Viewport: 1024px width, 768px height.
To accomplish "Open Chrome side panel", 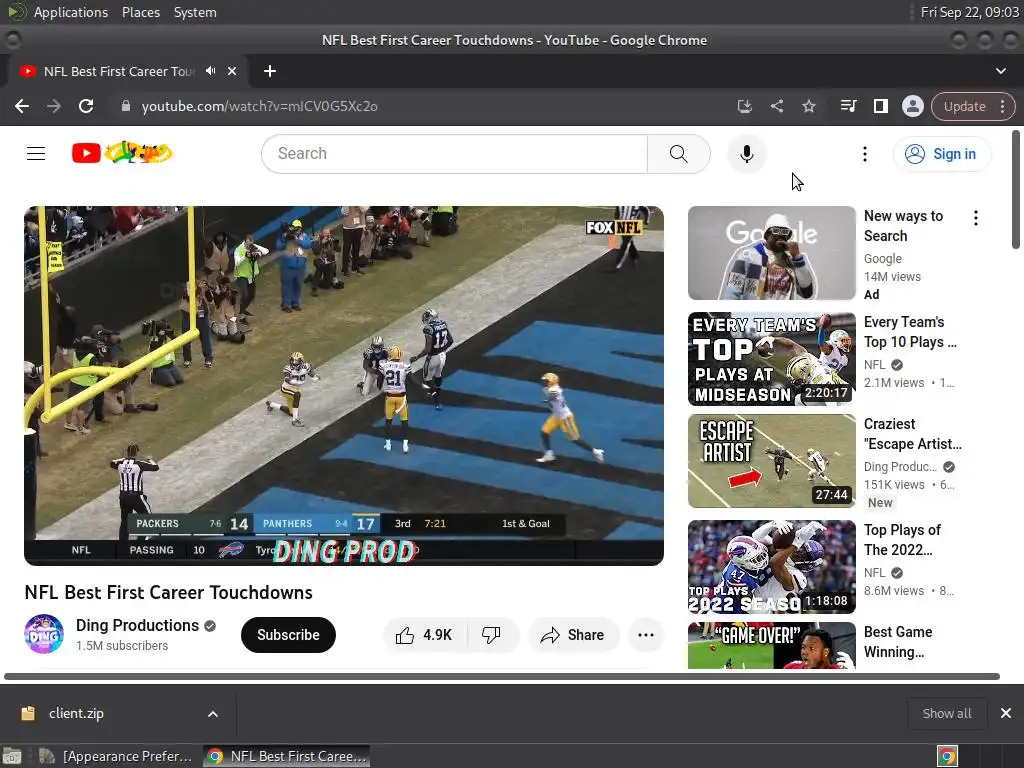I will pos(880,106).
